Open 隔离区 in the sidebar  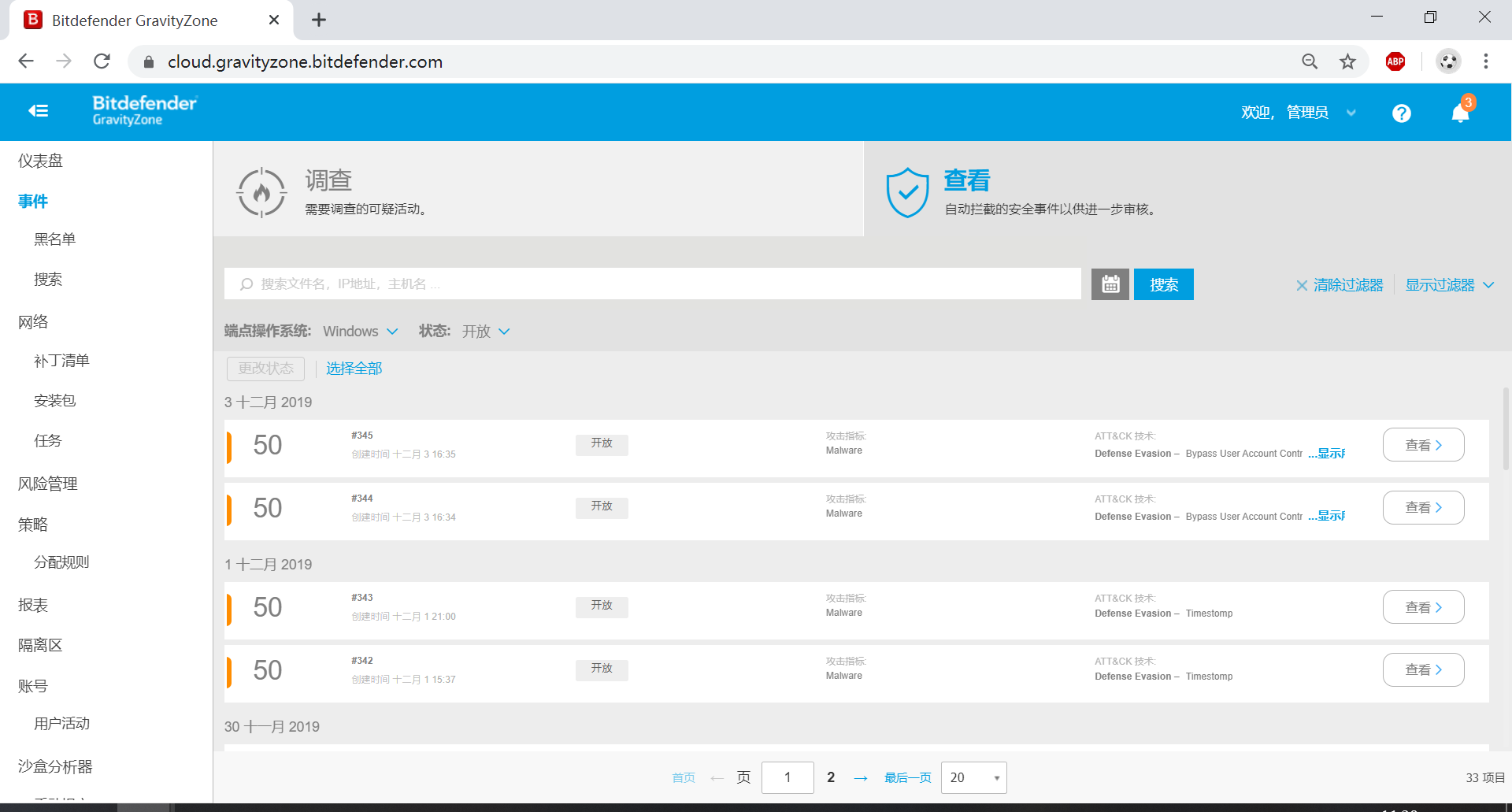point(40,645)
